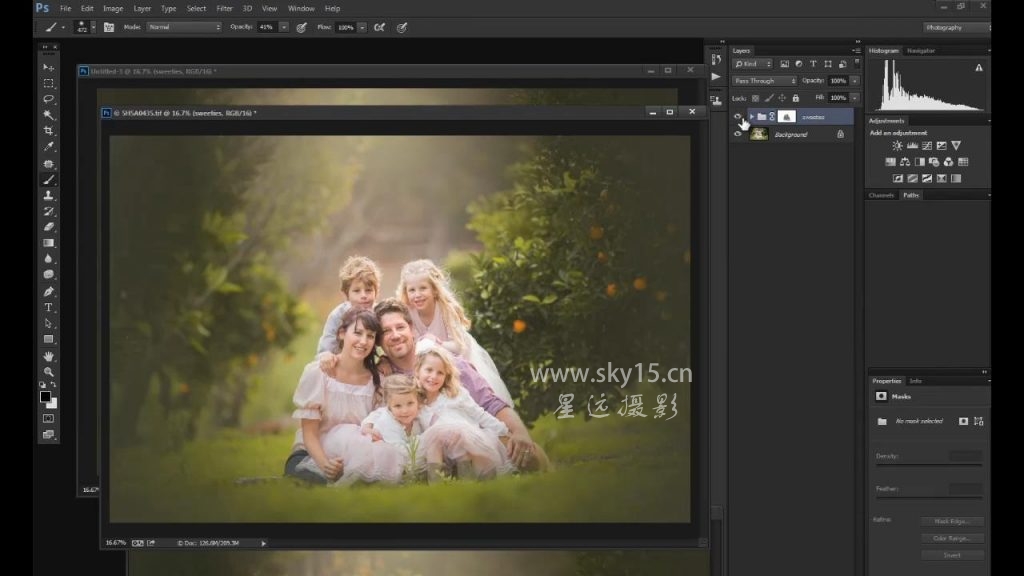Switch to the Navigator tab
This screenshot has height=576, width=1024.
click(x=921, y=50)
